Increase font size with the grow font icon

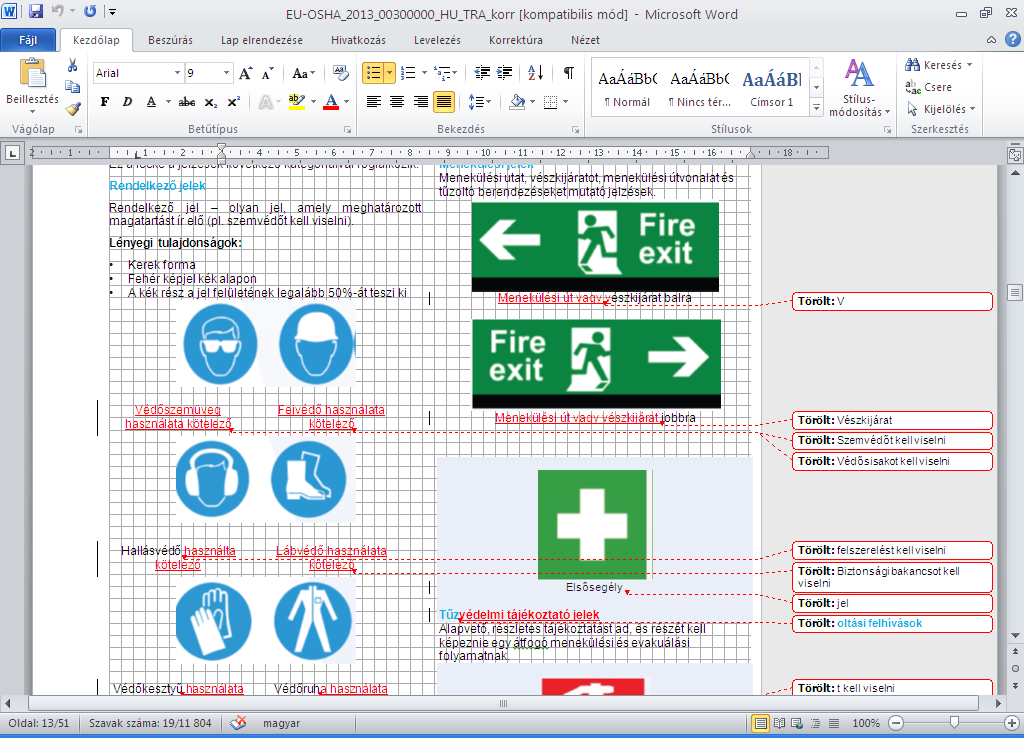click(246, 73)
